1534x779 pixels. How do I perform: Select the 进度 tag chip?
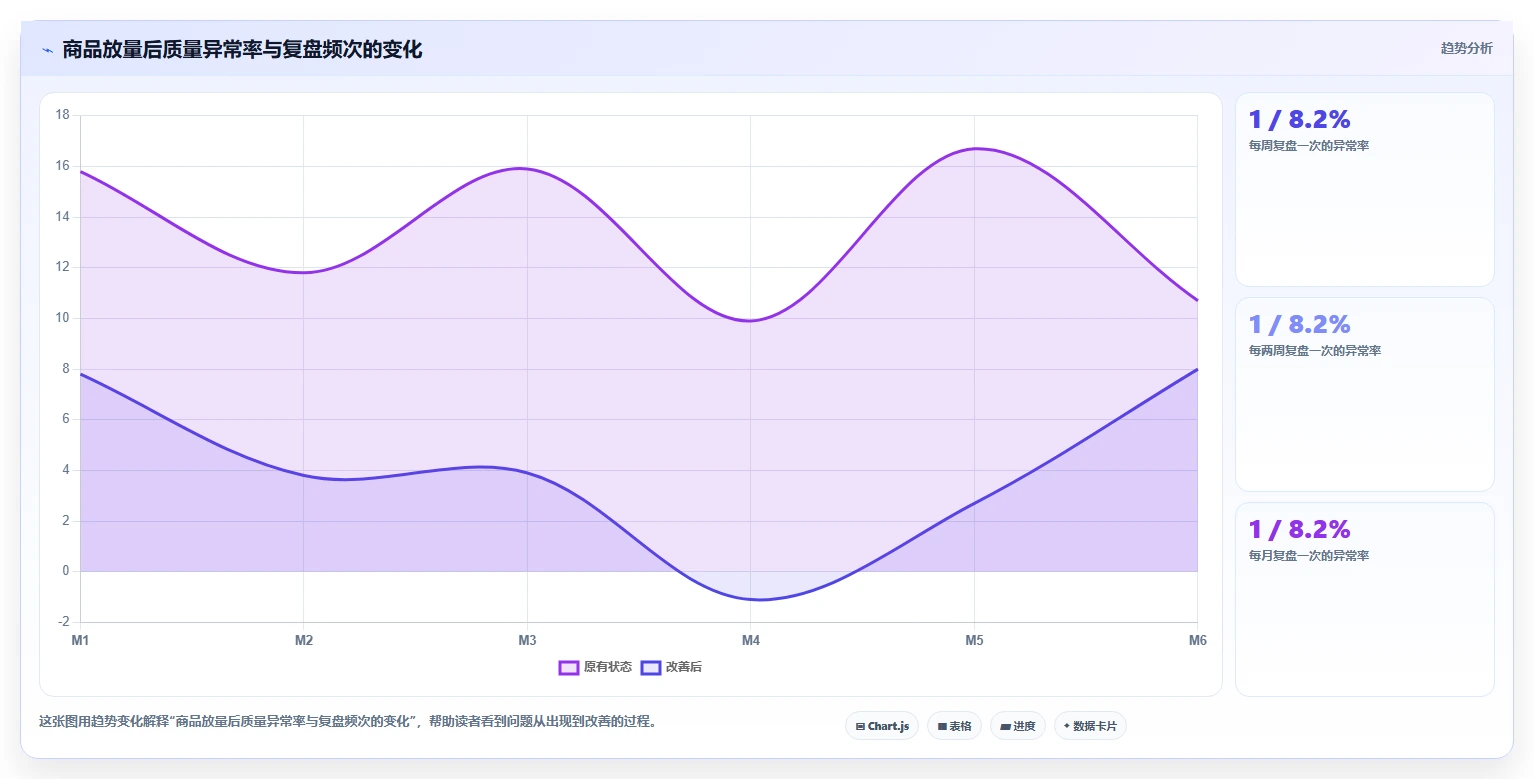tap(1018, 726)
